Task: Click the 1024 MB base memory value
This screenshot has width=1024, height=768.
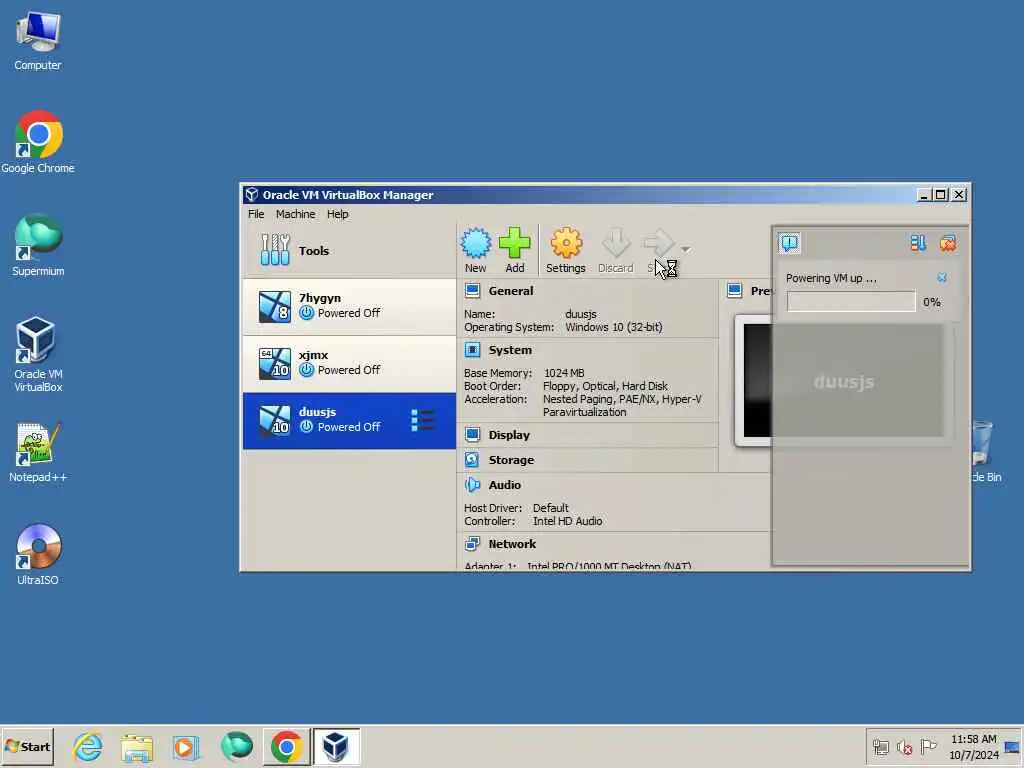Action: (x=564, y=373)
